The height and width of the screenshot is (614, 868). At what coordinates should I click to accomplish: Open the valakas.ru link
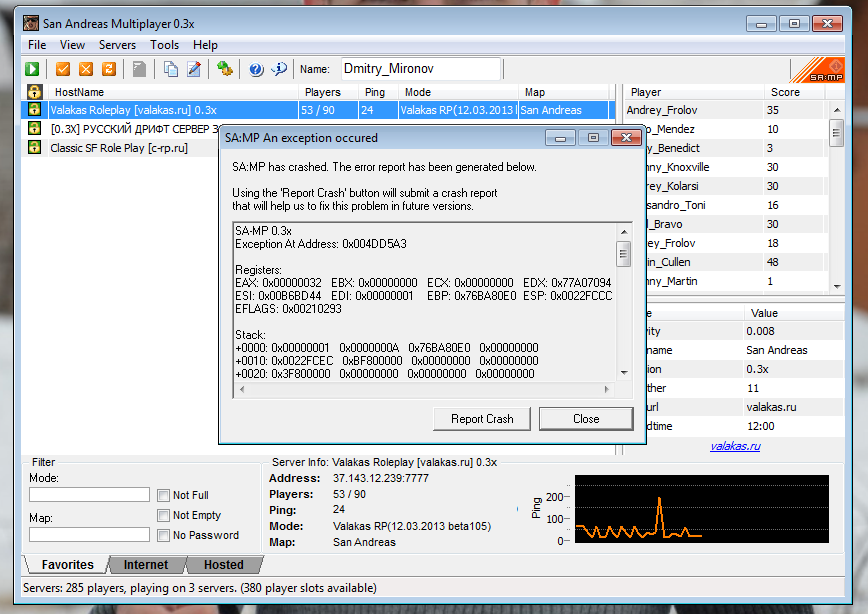pos(735,446)
